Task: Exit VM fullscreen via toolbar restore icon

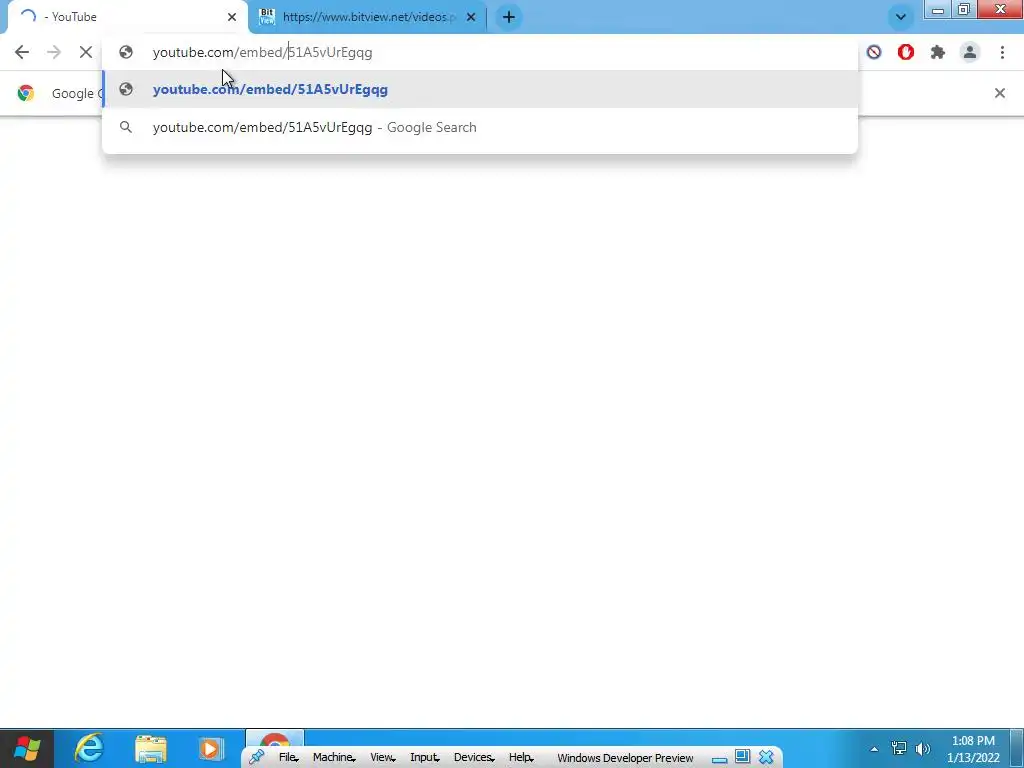Action: tap(743, 758)
